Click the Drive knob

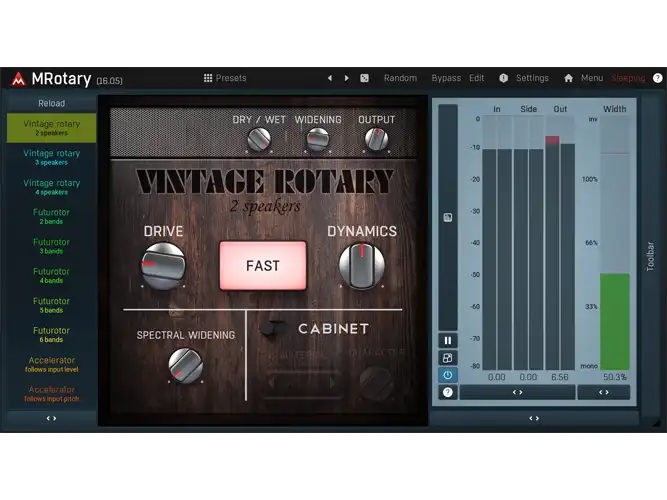(x=163, y=266)
